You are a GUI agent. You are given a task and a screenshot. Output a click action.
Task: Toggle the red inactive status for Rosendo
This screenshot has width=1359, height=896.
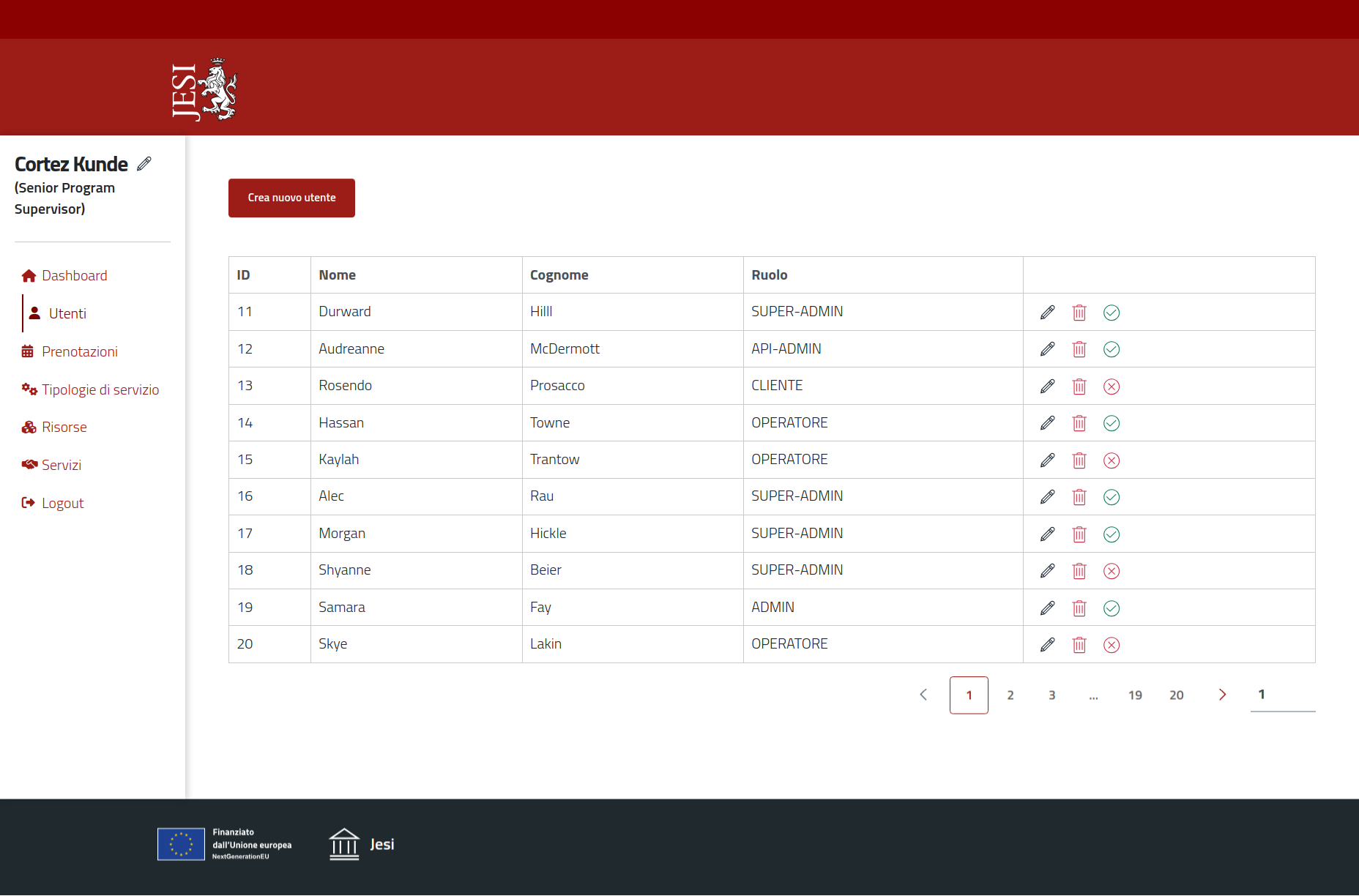click(1111, 387)
